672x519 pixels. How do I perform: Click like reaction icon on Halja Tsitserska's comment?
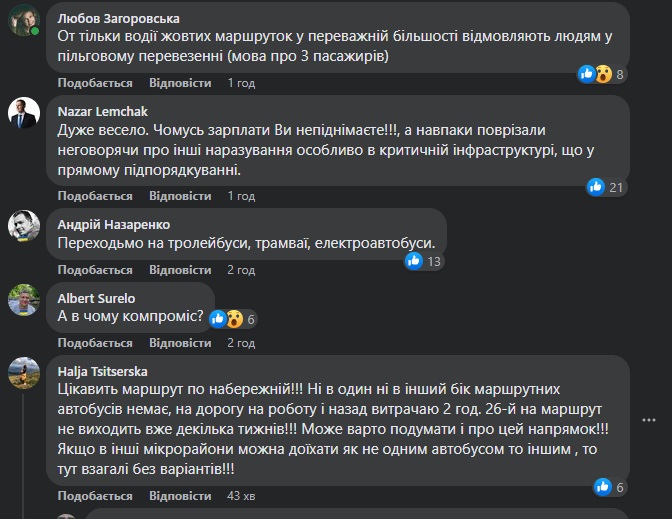[602, 487]
